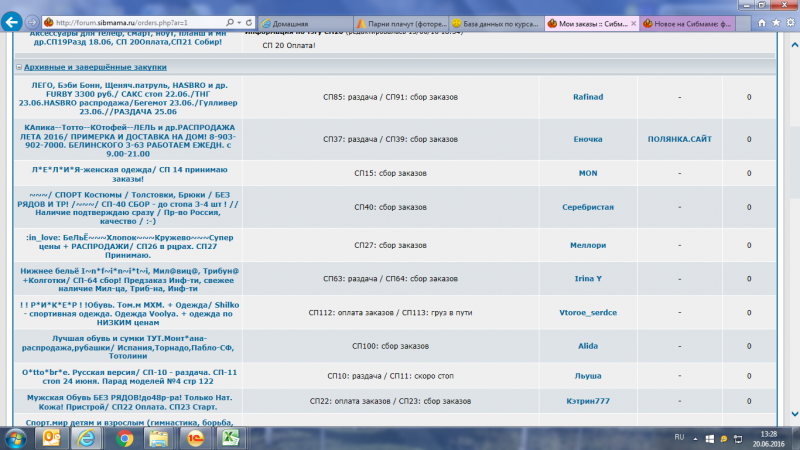Open organizer Irina Y profile
This screenshot has width=800, height=450.
click(x=588, y=279)
